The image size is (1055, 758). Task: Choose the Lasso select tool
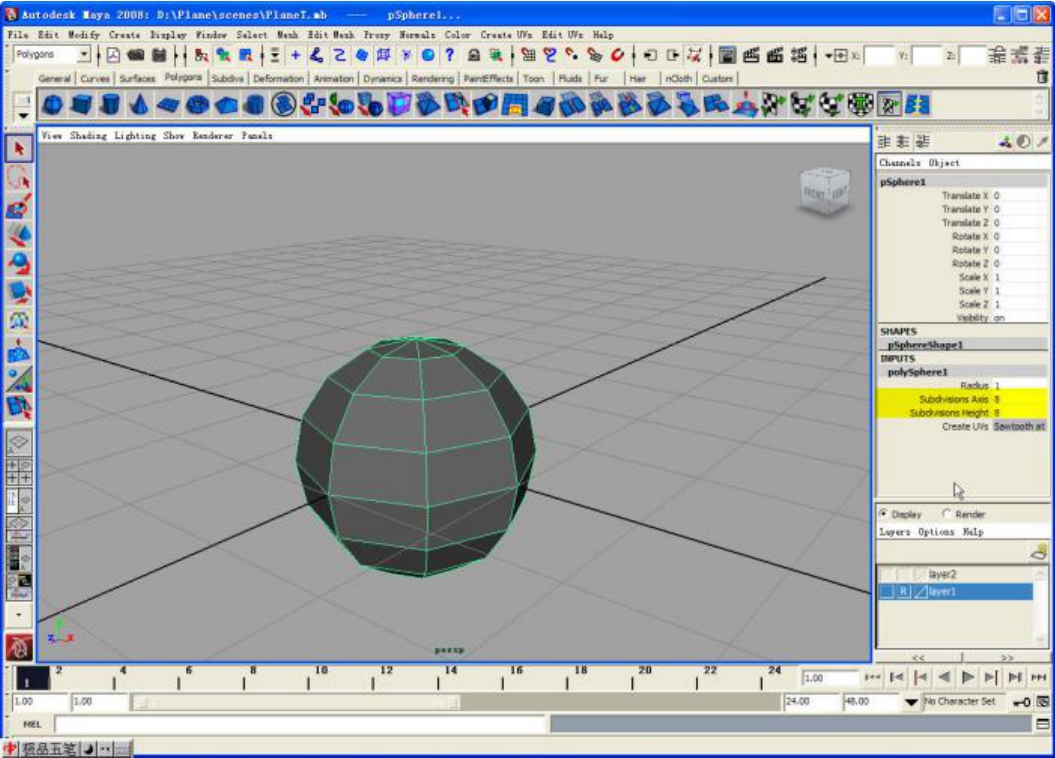(x=19, y=178)
